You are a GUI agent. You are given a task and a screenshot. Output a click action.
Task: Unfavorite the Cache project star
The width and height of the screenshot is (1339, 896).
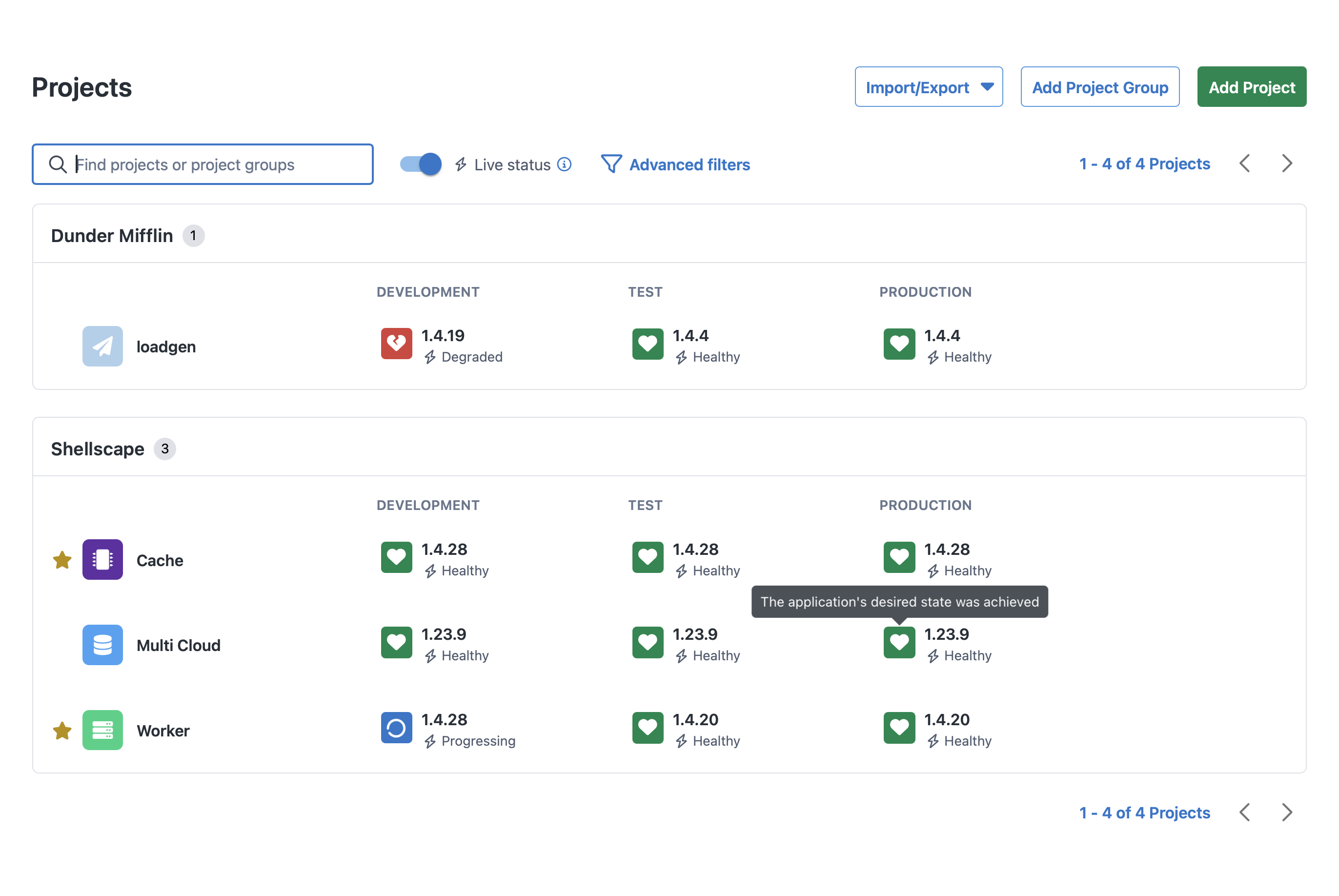(x=61, y=560)
